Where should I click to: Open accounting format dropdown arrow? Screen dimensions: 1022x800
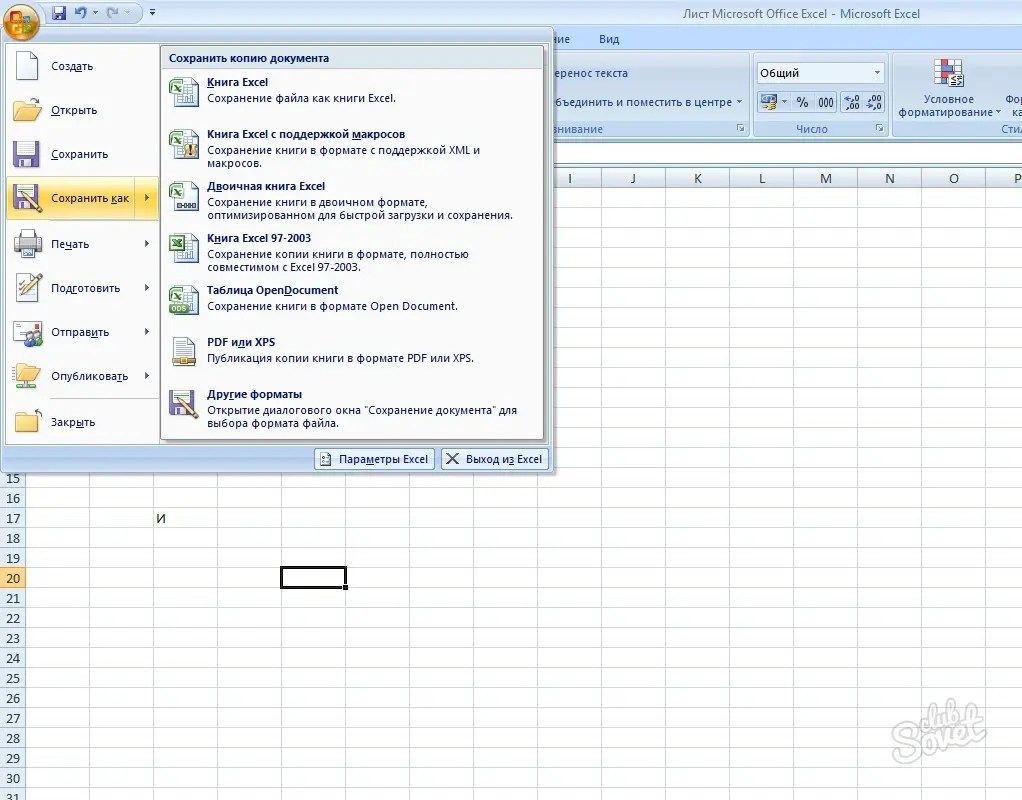point(784,102)
